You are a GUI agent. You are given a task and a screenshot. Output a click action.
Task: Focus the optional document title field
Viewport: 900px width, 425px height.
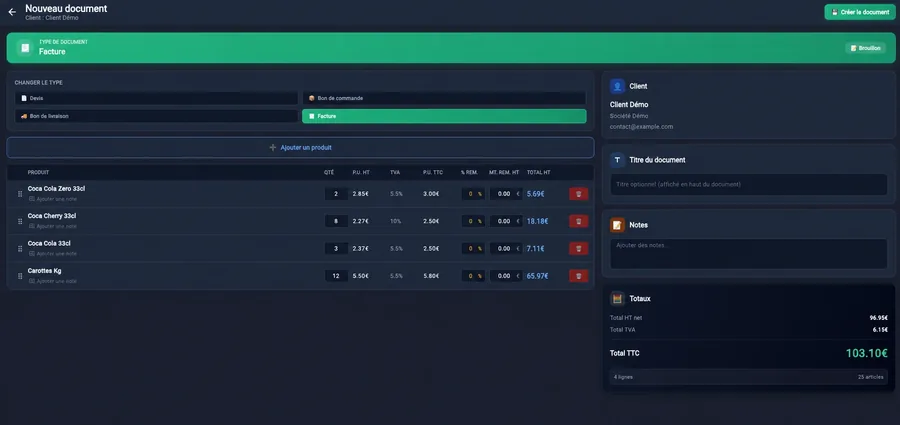748,184
